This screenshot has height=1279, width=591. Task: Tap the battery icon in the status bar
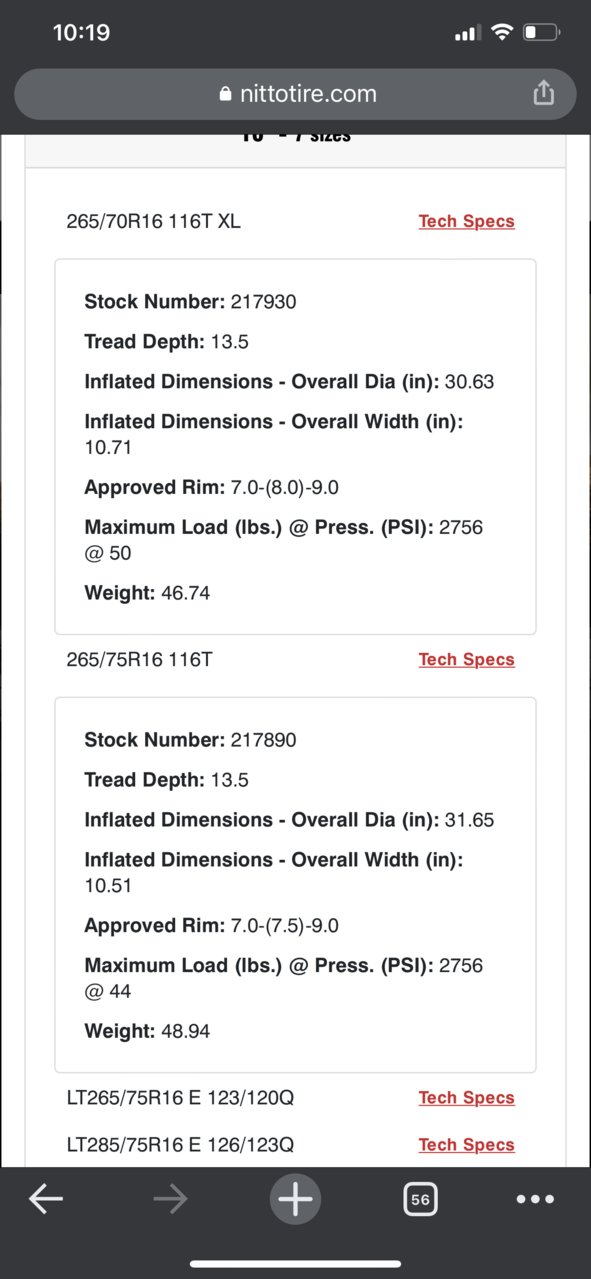543,33
